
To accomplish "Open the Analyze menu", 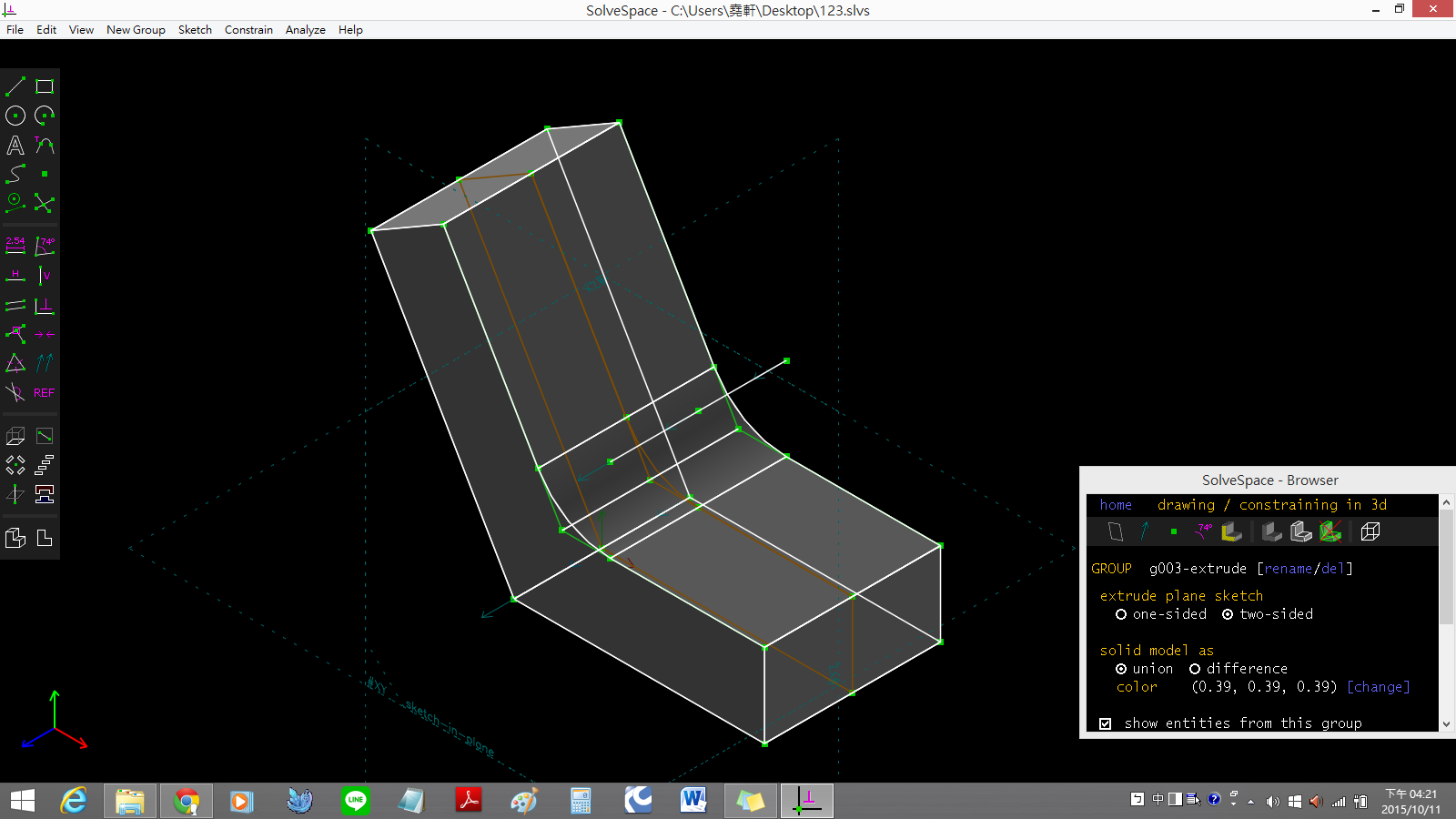I will point(306,29).
